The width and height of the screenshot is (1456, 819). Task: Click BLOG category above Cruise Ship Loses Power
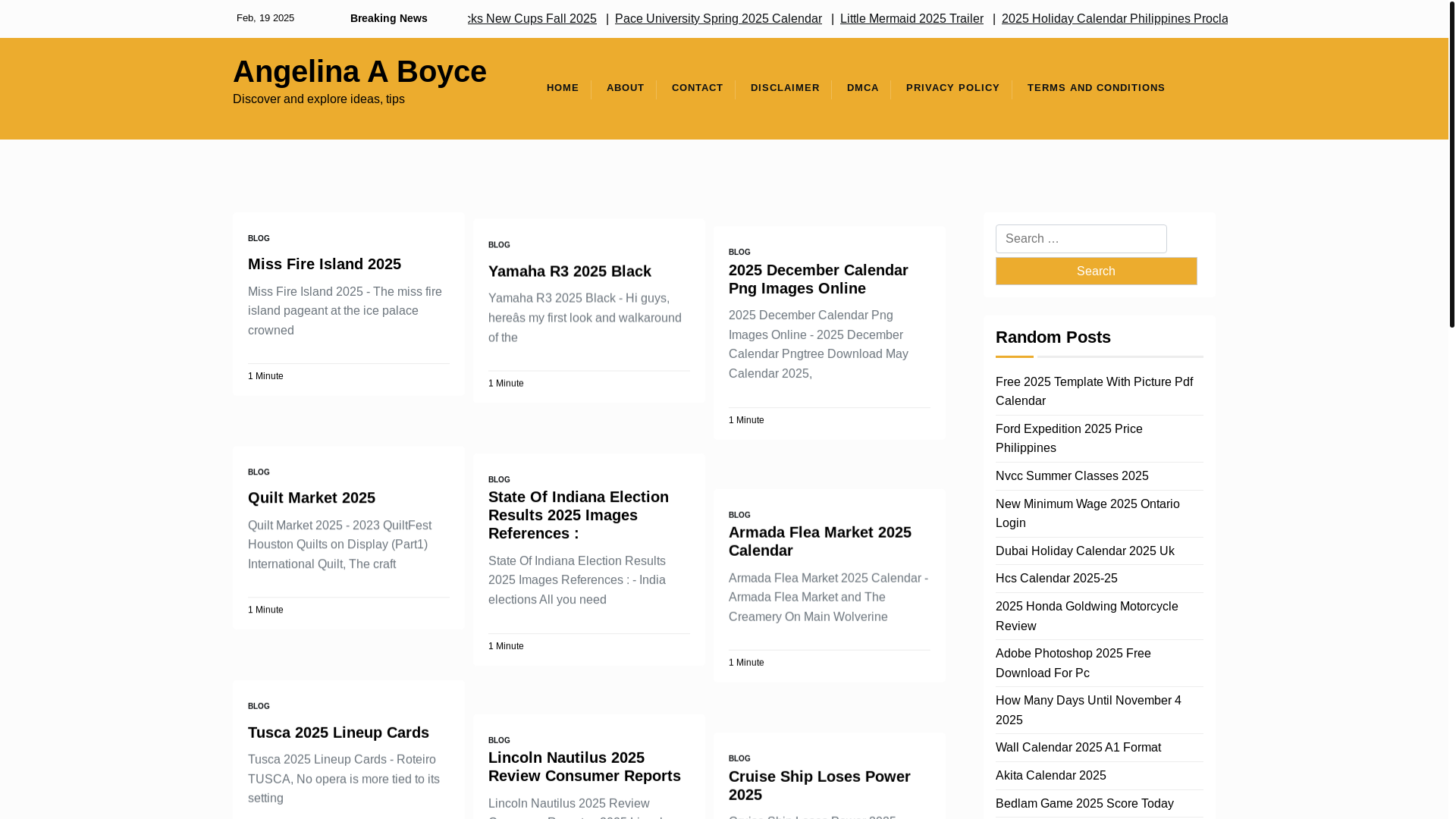tap(739, 759)
